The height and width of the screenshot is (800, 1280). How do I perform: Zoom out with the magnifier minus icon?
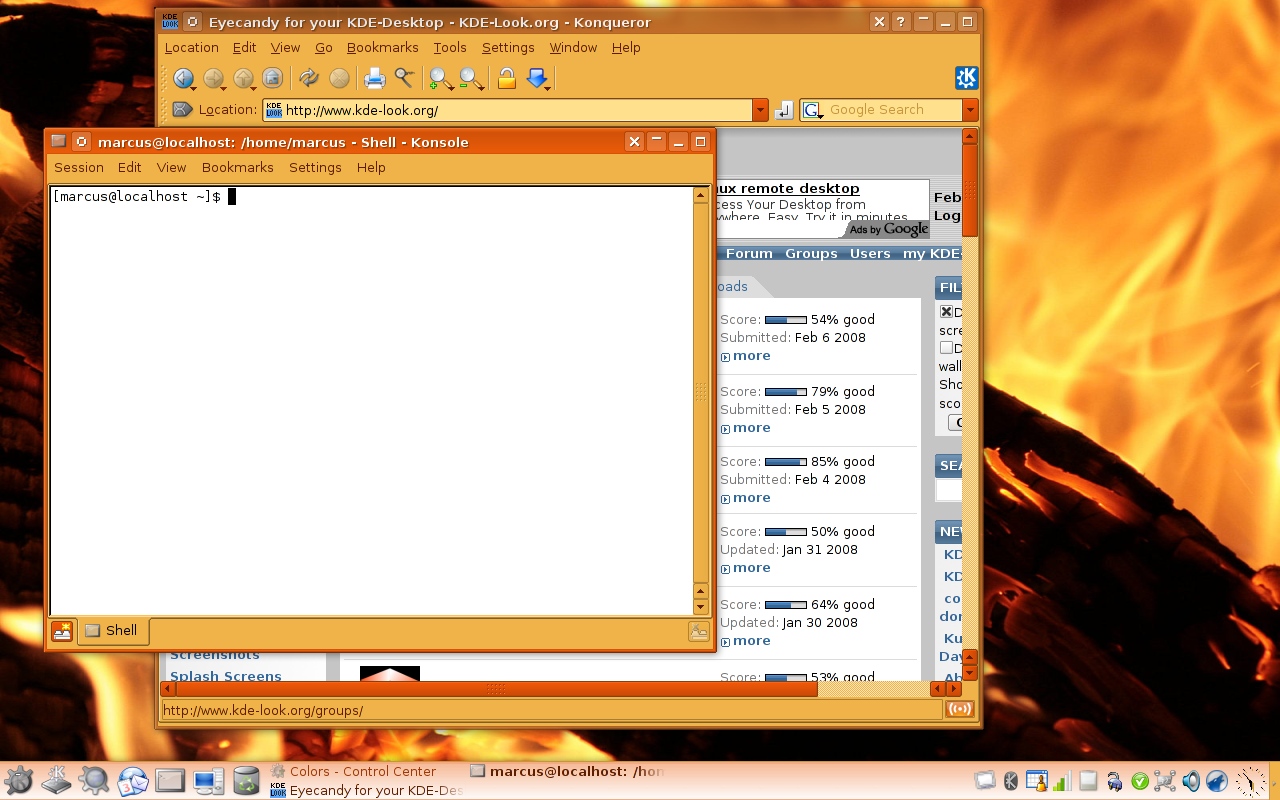(x=470, y=78)
